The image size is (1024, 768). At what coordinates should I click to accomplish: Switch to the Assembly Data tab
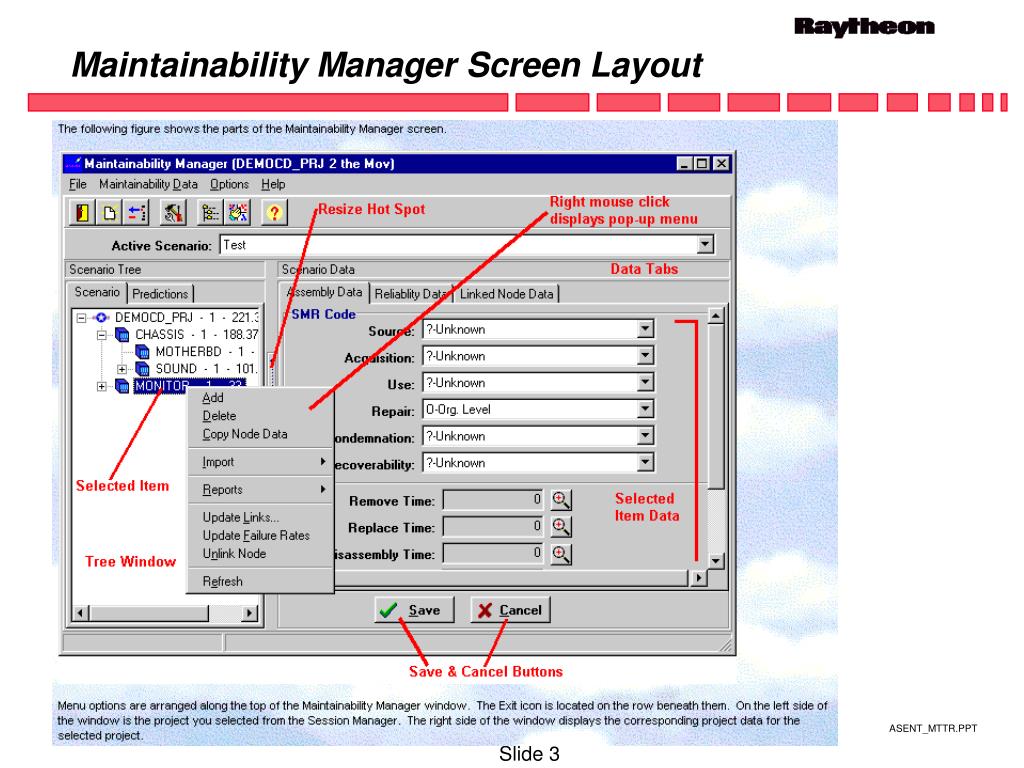(325, 292)
